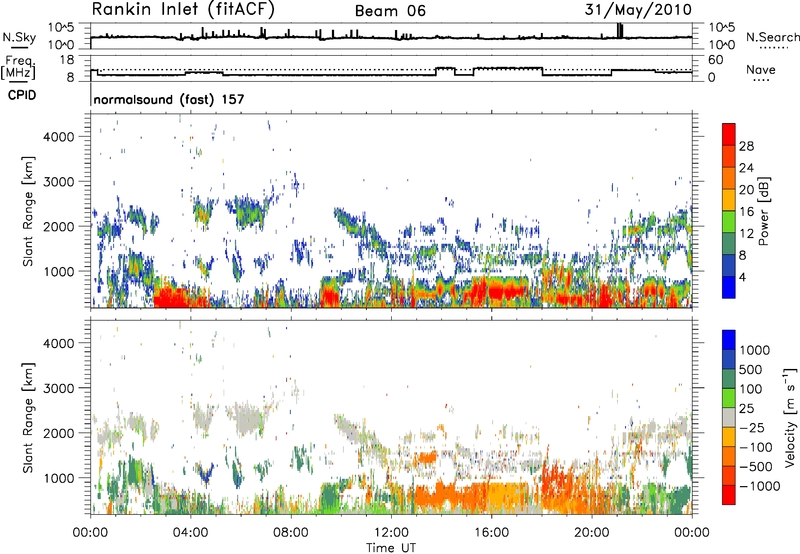Click the '16:00' time axis tick label
The height and width of the screenshot is (554, 800).
(x=491, y=533)
